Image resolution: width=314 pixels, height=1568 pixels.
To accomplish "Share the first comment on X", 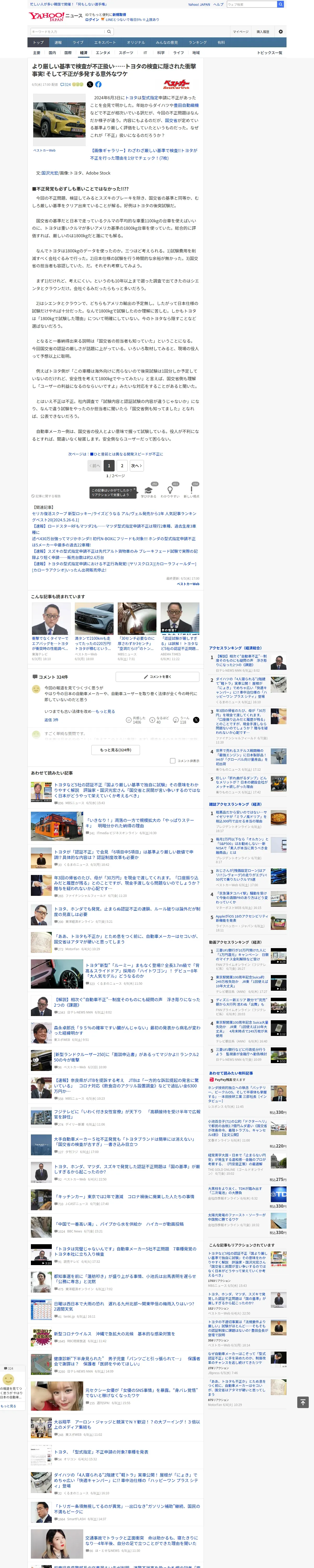I will tap(196, 719).
